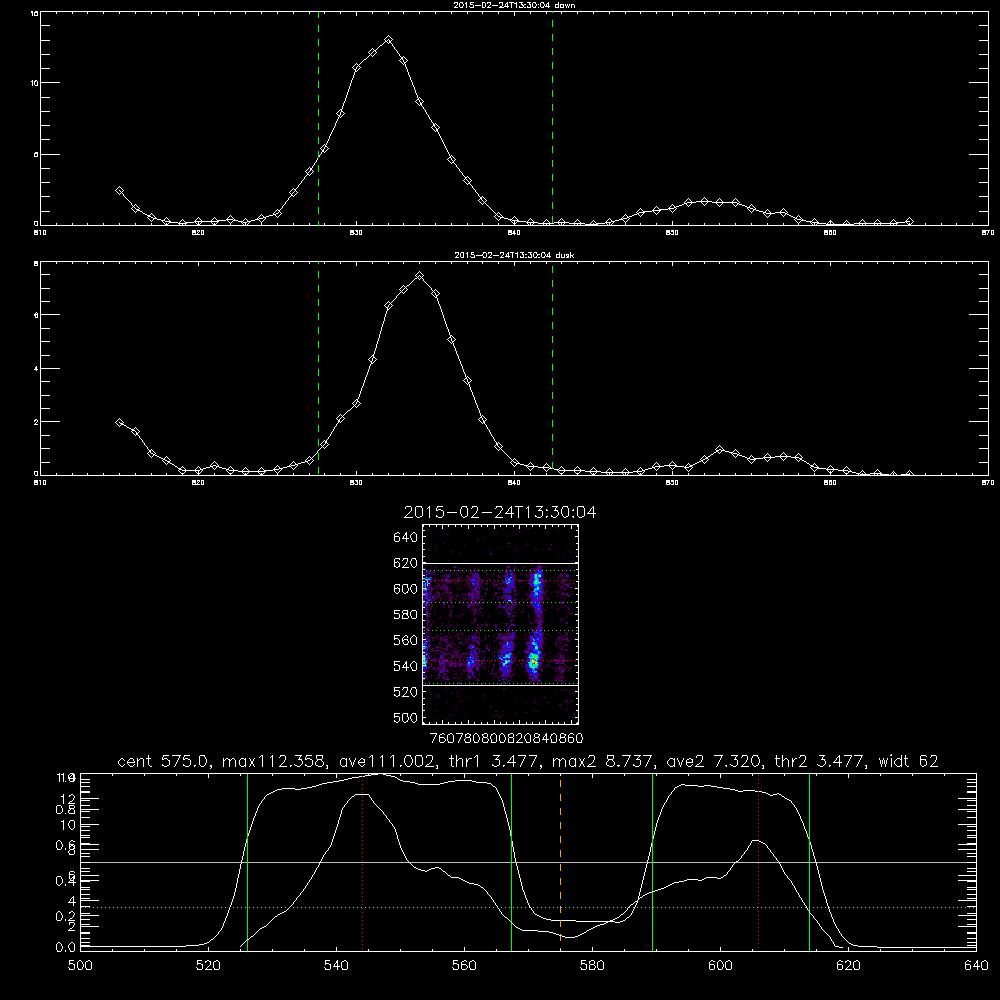Click the solid white horizontal line in bottom plot
Screen dimensions: 1000x1000
pyautogui.click(x=528, y=862)
